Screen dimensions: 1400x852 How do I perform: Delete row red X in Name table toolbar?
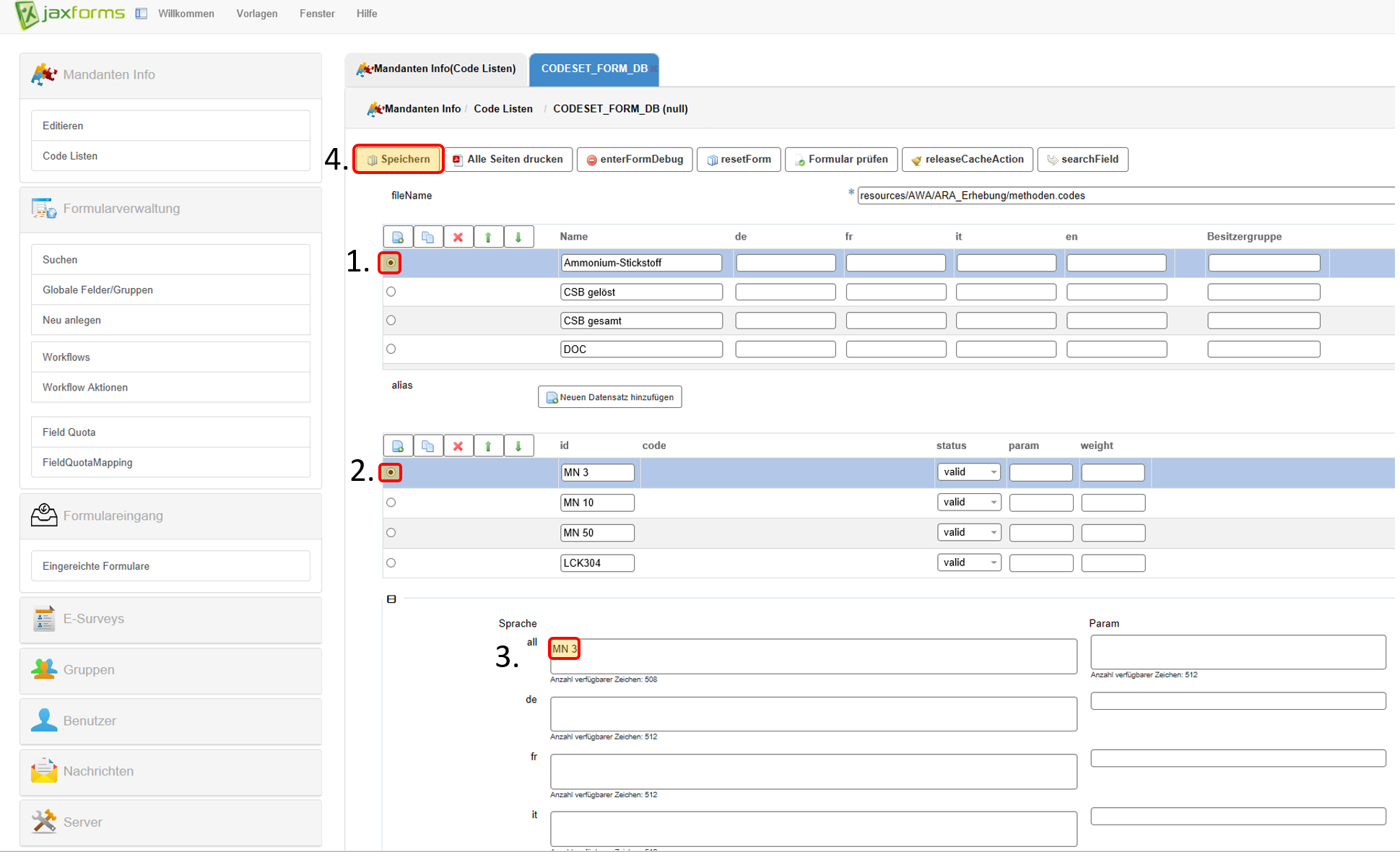[458, 237]
